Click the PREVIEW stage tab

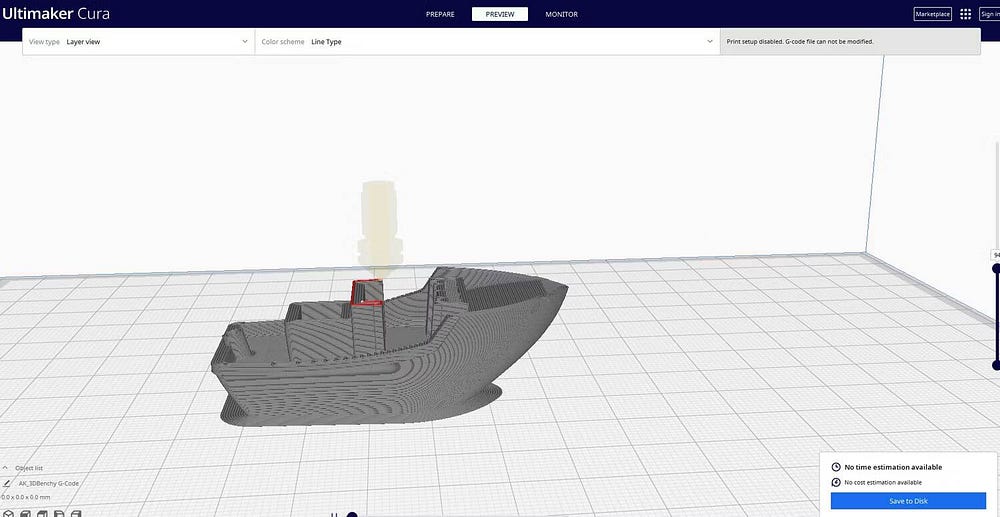tap(500, 14)
